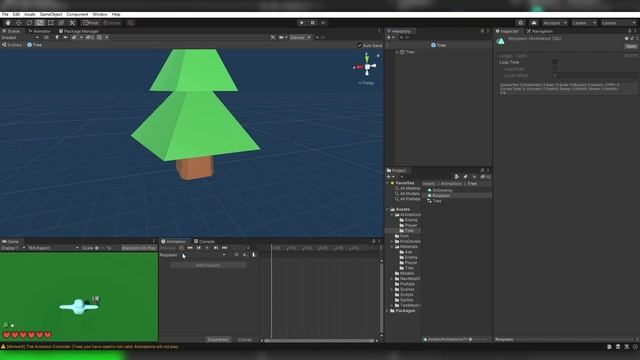Click the Pause button
The width and height of the screenshot is (640, 360).
(313, 23)
